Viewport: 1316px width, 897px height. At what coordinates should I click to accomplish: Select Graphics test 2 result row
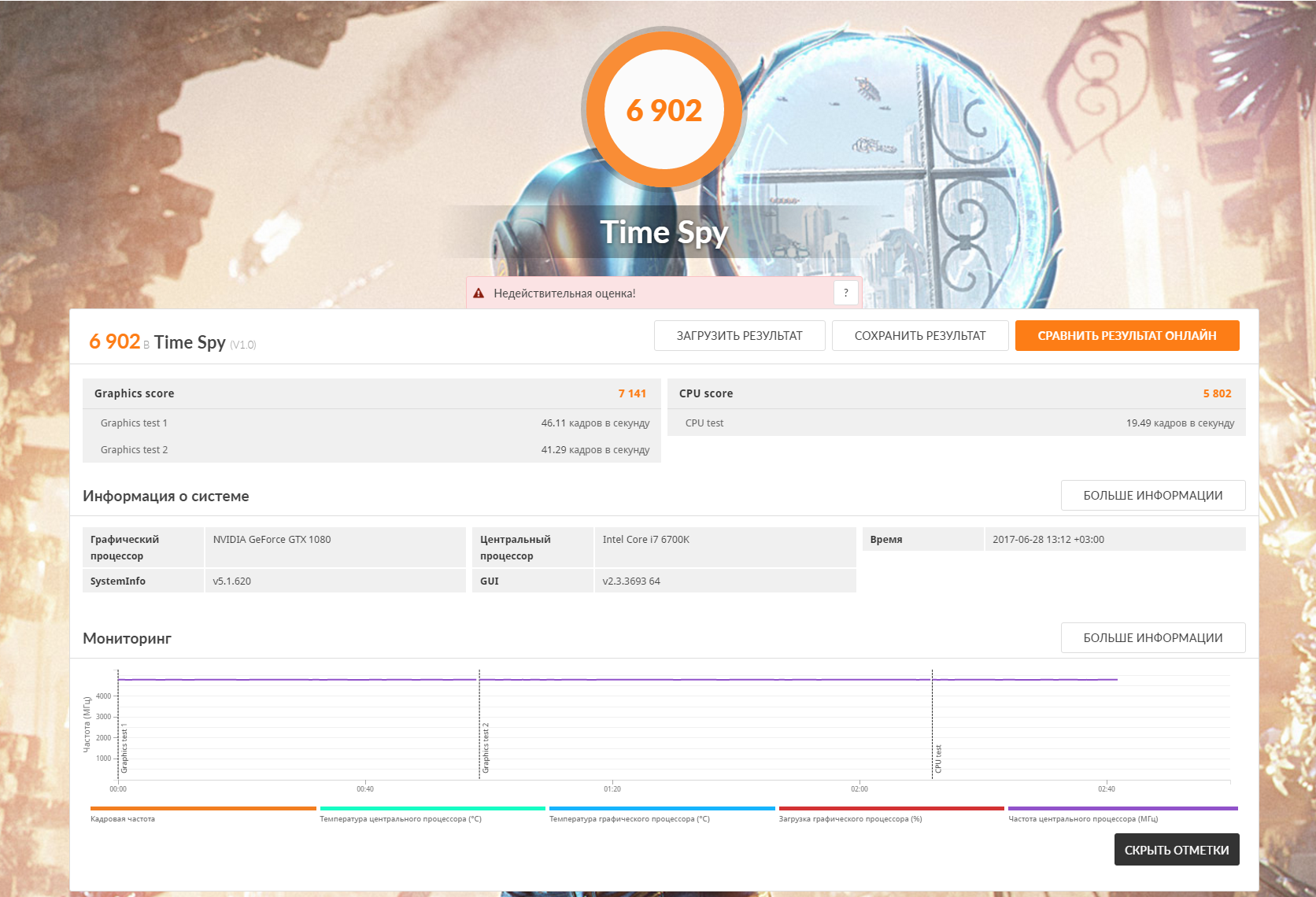pyautogui.click(x=372, y=450)
